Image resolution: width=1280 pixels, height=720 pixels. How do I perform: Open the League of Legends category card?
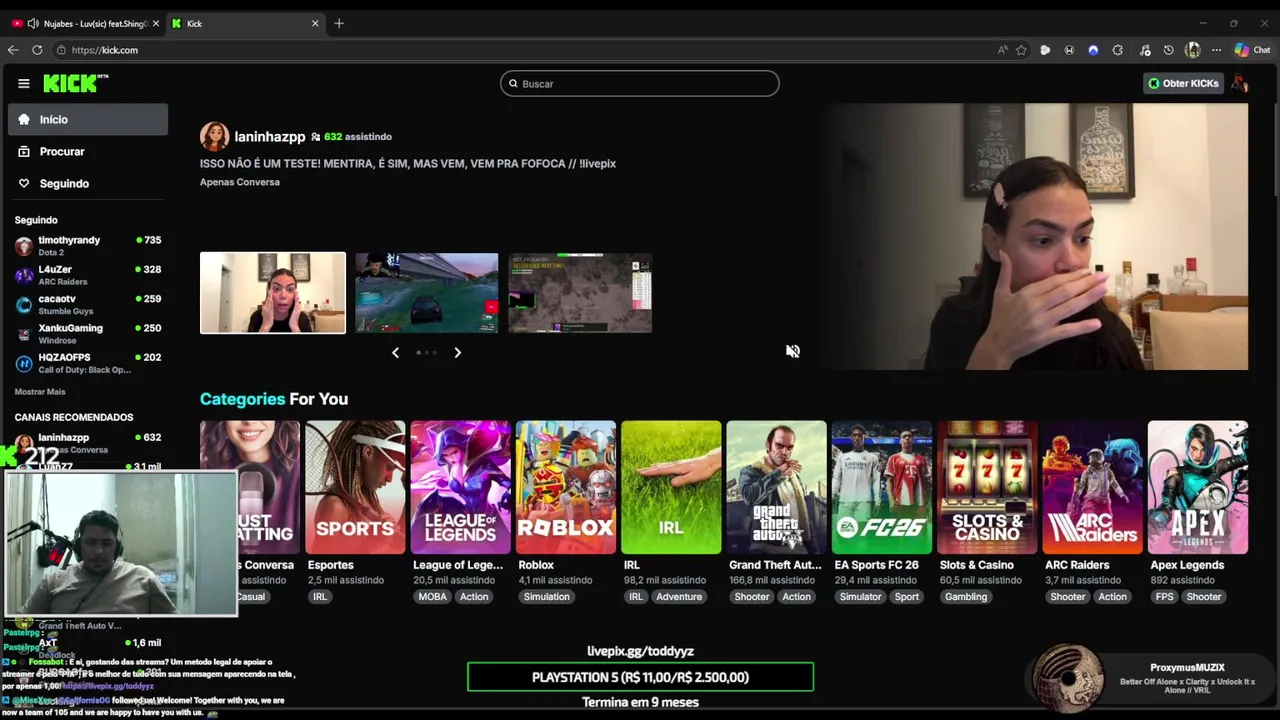click(460, 487)
